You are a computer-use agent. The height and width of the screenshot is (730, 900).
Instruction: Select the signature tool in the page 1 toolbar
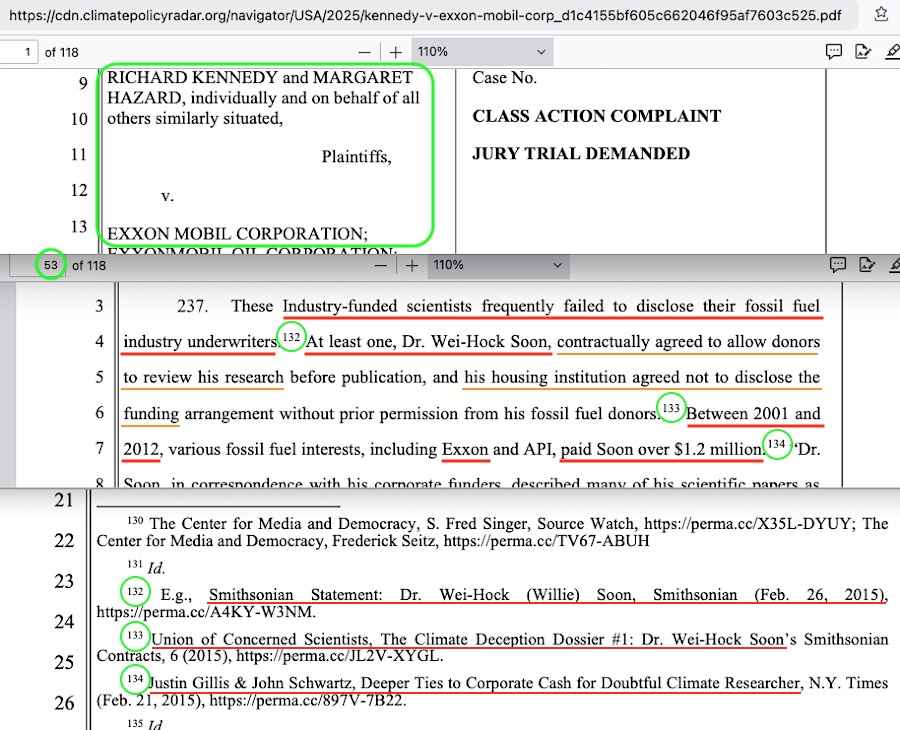coord(863,52)
